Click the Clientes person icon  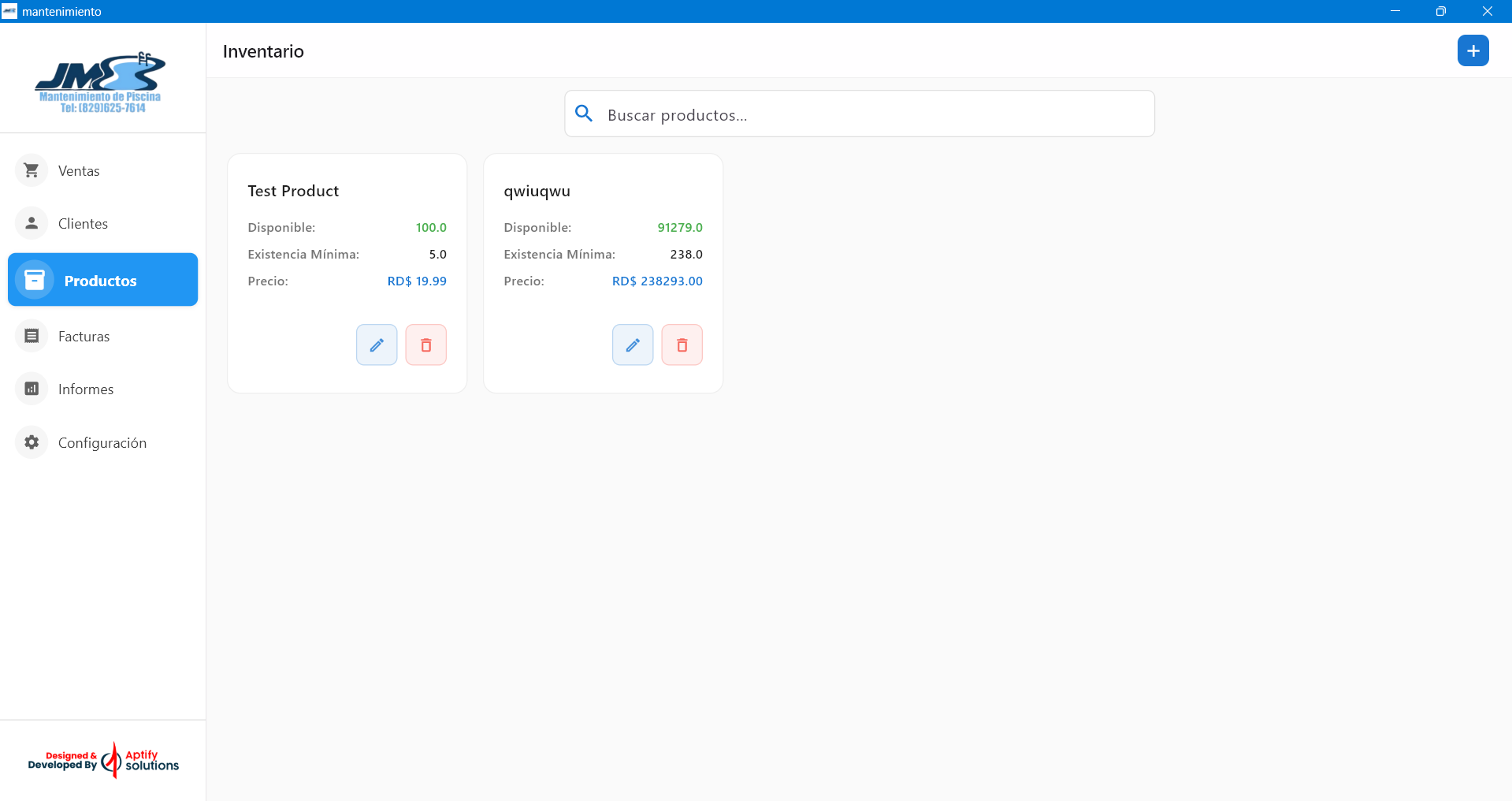(32, 223)
